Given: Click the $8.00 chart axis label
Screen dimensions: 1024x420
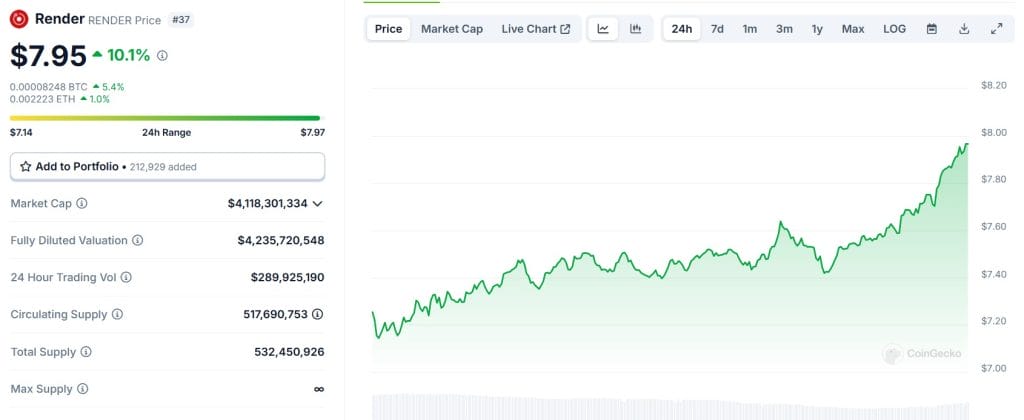Looking at the screenshot, I should tap(993, 133).
